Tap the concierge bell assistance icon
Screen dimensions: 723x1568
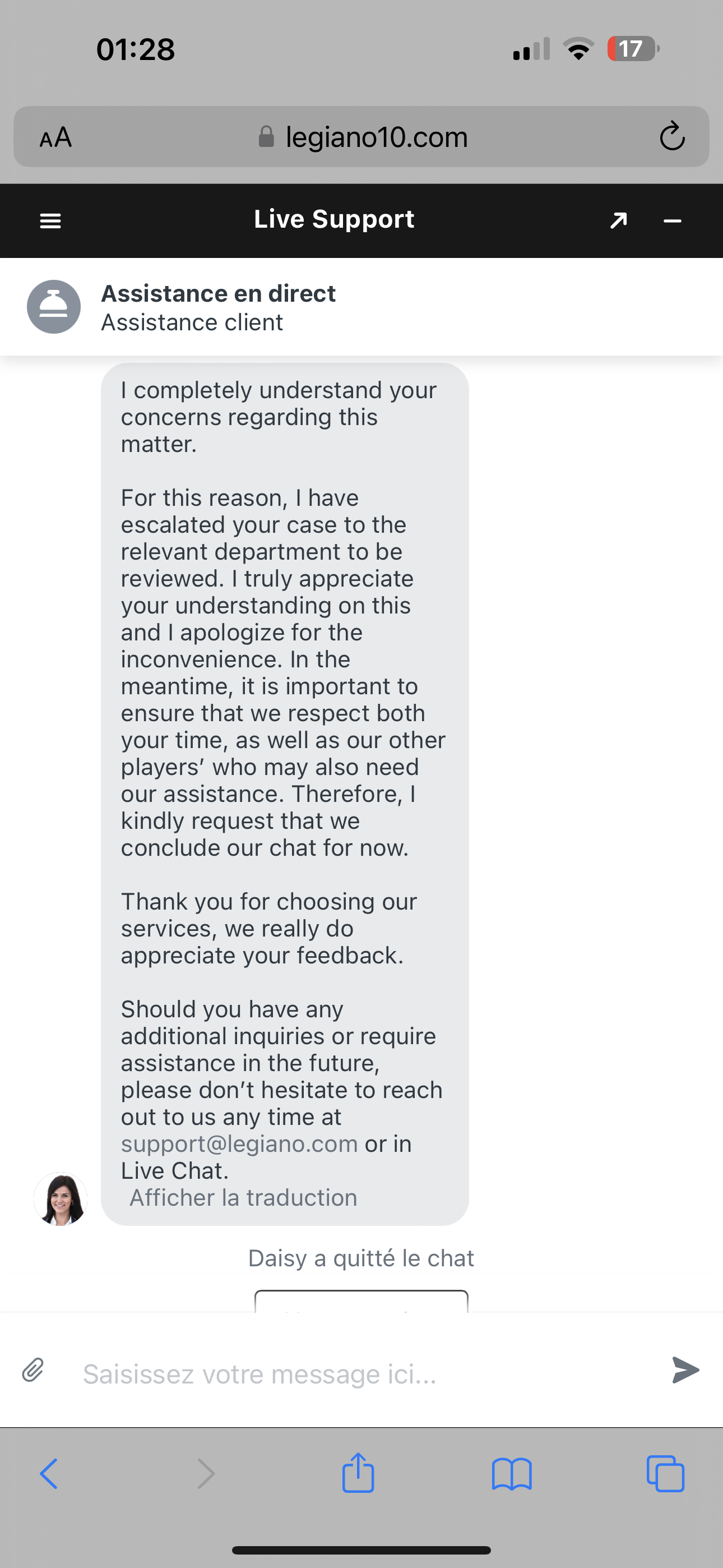(54, 307)
